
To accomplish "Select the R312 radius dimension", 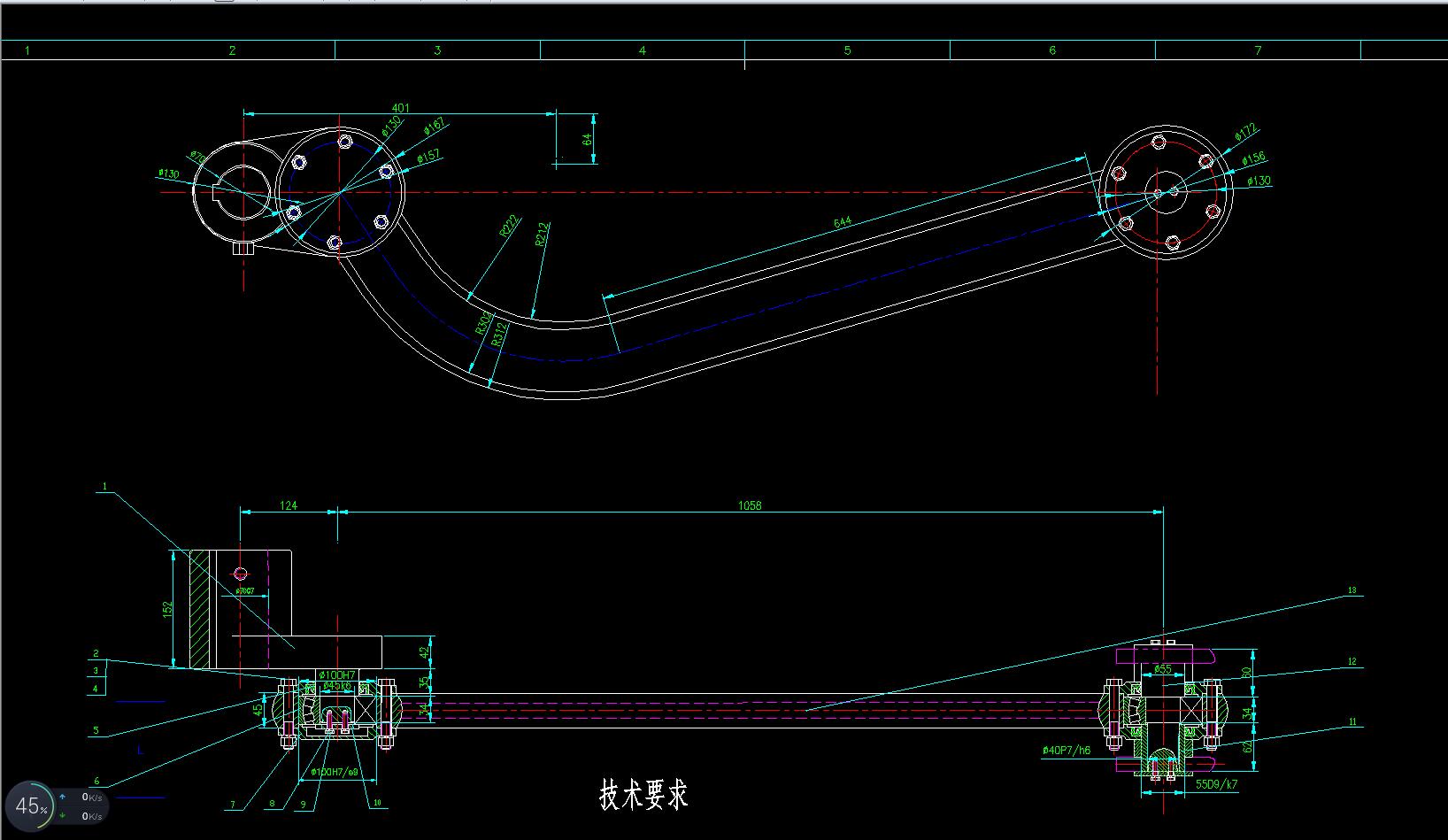I will pyautogui.click(x=499, y=334).
